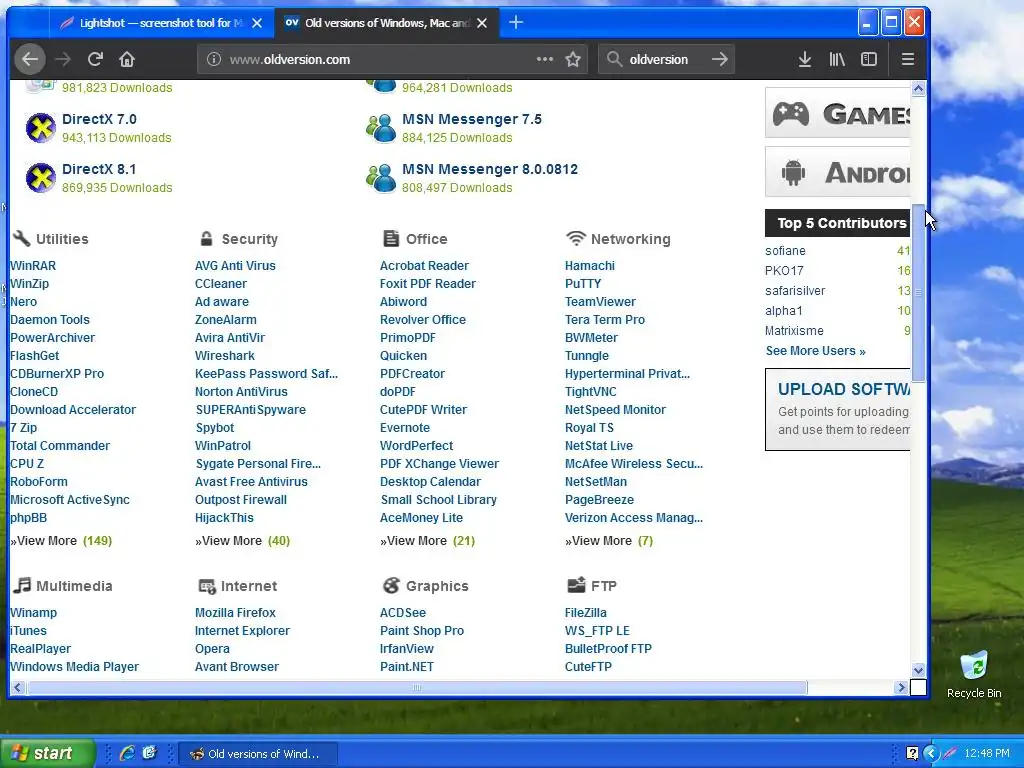This screenshot has height=768, width=1024.
Task: Open the Acrobat Reader link
Action: coord(424,266)
